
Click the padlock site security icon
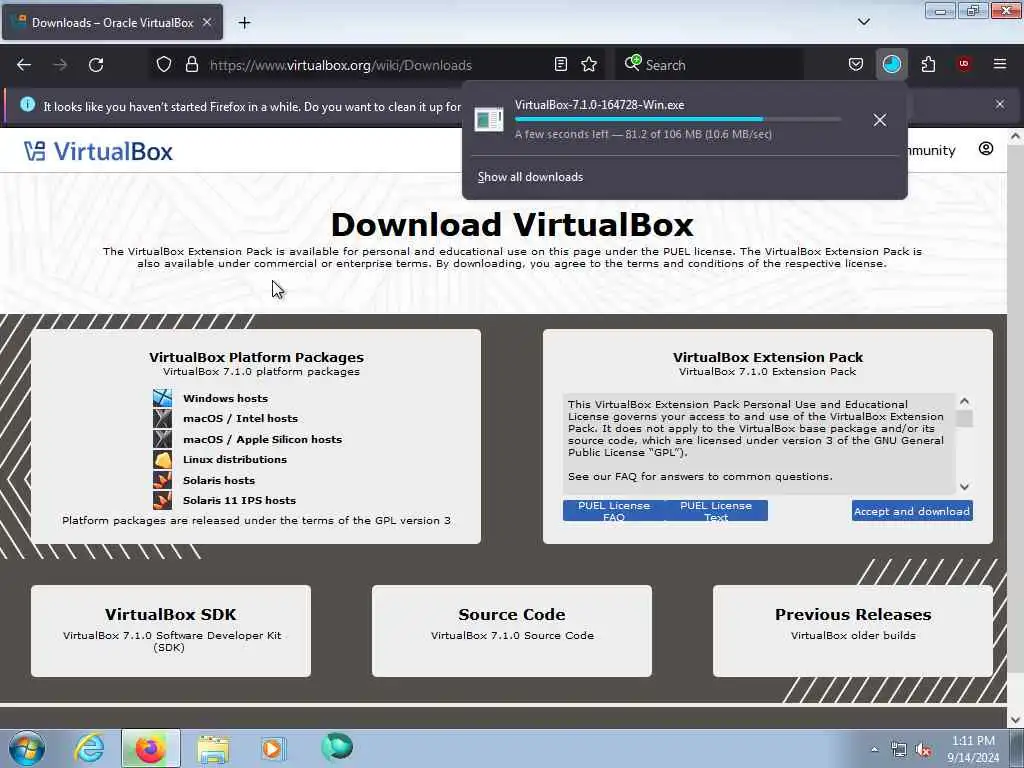pyautogui.click(x=191, y=65)
